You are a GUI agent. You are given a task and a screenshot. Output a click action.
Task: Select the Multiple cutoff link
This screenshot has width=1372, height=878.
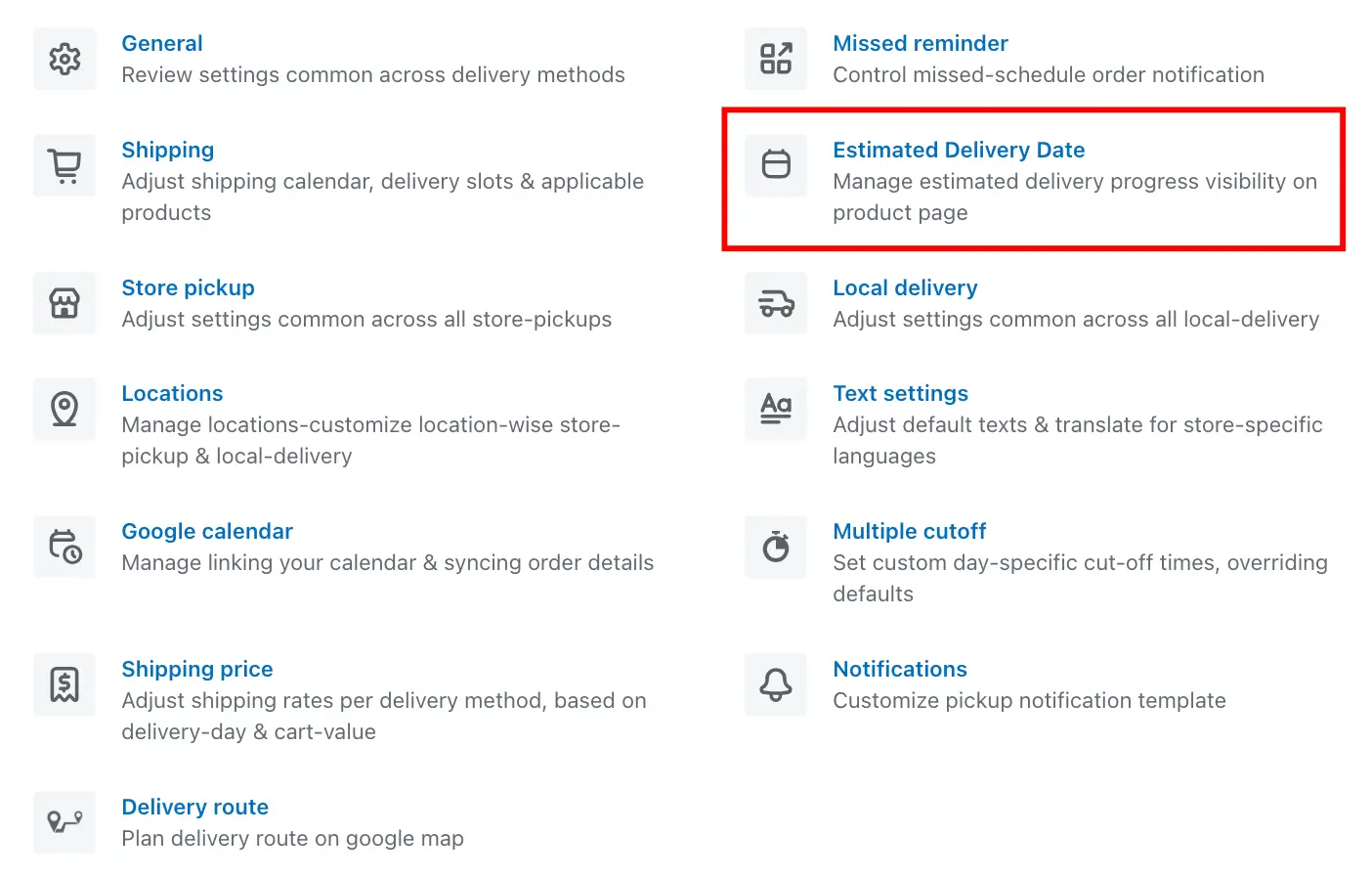[x=909, y=531]
